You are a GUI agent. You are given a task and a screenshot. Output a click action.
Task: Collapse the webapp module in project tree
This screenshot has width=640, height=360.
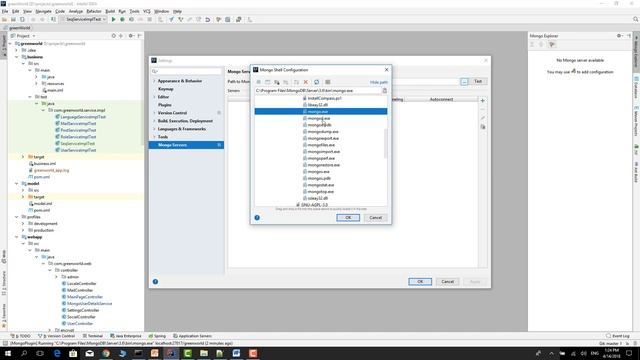[x=17, y=237]
